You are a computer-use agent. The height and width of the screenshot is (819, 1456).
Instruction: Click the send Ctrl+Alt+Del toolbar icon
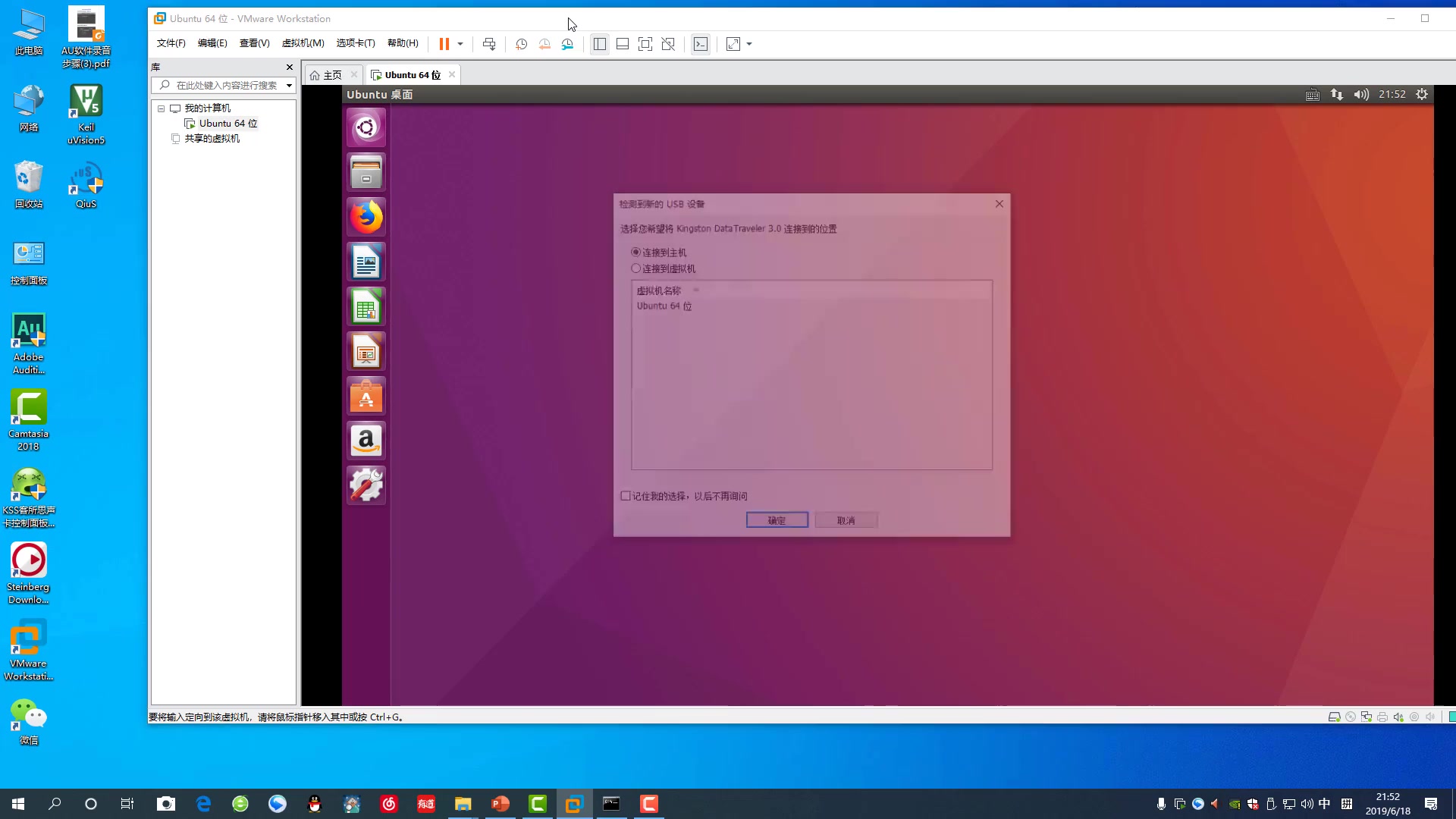489,44
